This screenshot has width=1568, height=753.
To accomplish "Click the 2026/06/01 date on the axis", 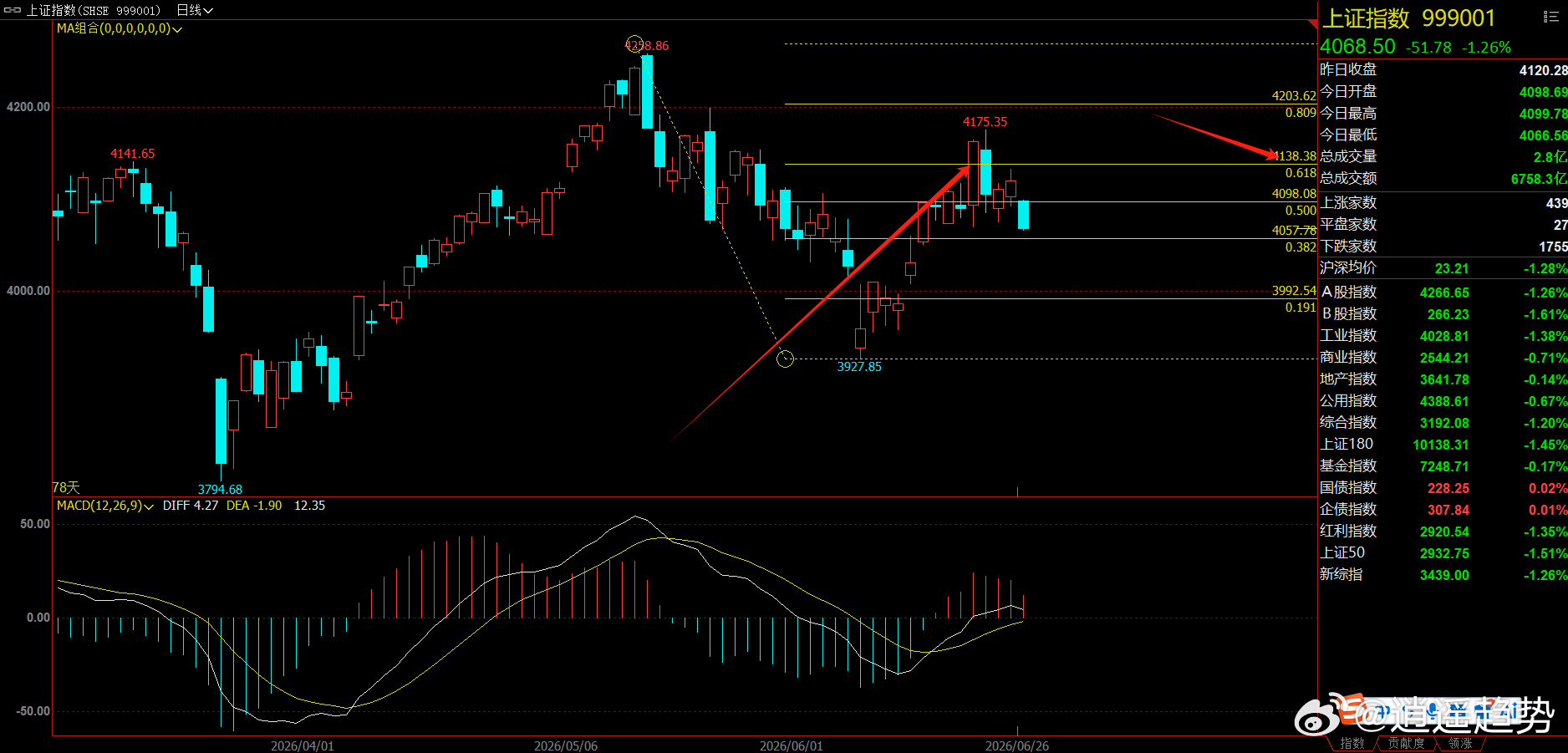I will pos(792,745).
